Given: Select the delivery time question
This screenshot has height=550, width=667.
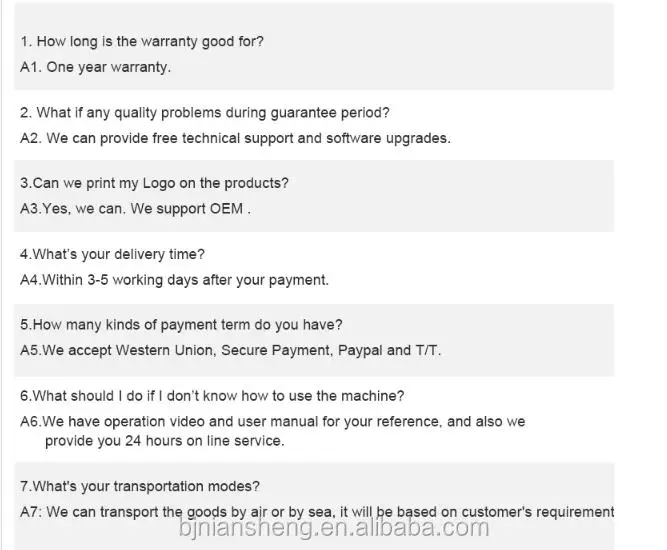Looking at the screenshot, I should (x=112, y=255).
